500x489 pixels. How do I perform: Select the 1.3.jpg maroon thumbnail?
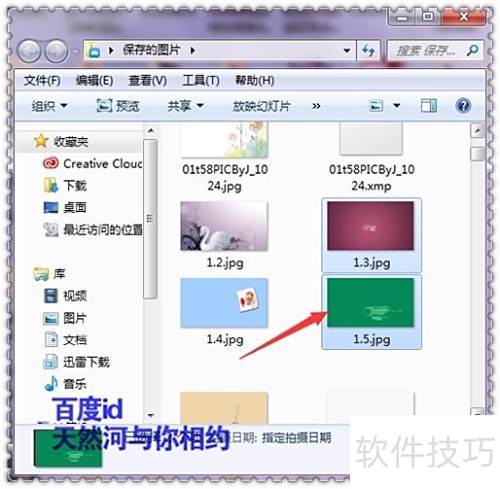point(371,226)
